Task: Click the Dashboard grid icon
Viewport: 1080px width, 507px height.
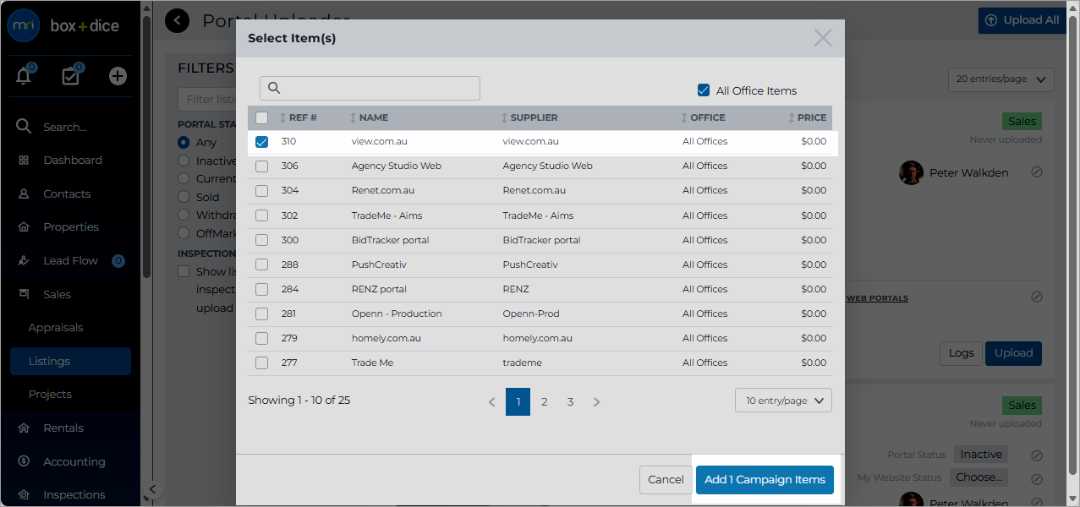Action: pyautogui.click(x=24, y=161)
